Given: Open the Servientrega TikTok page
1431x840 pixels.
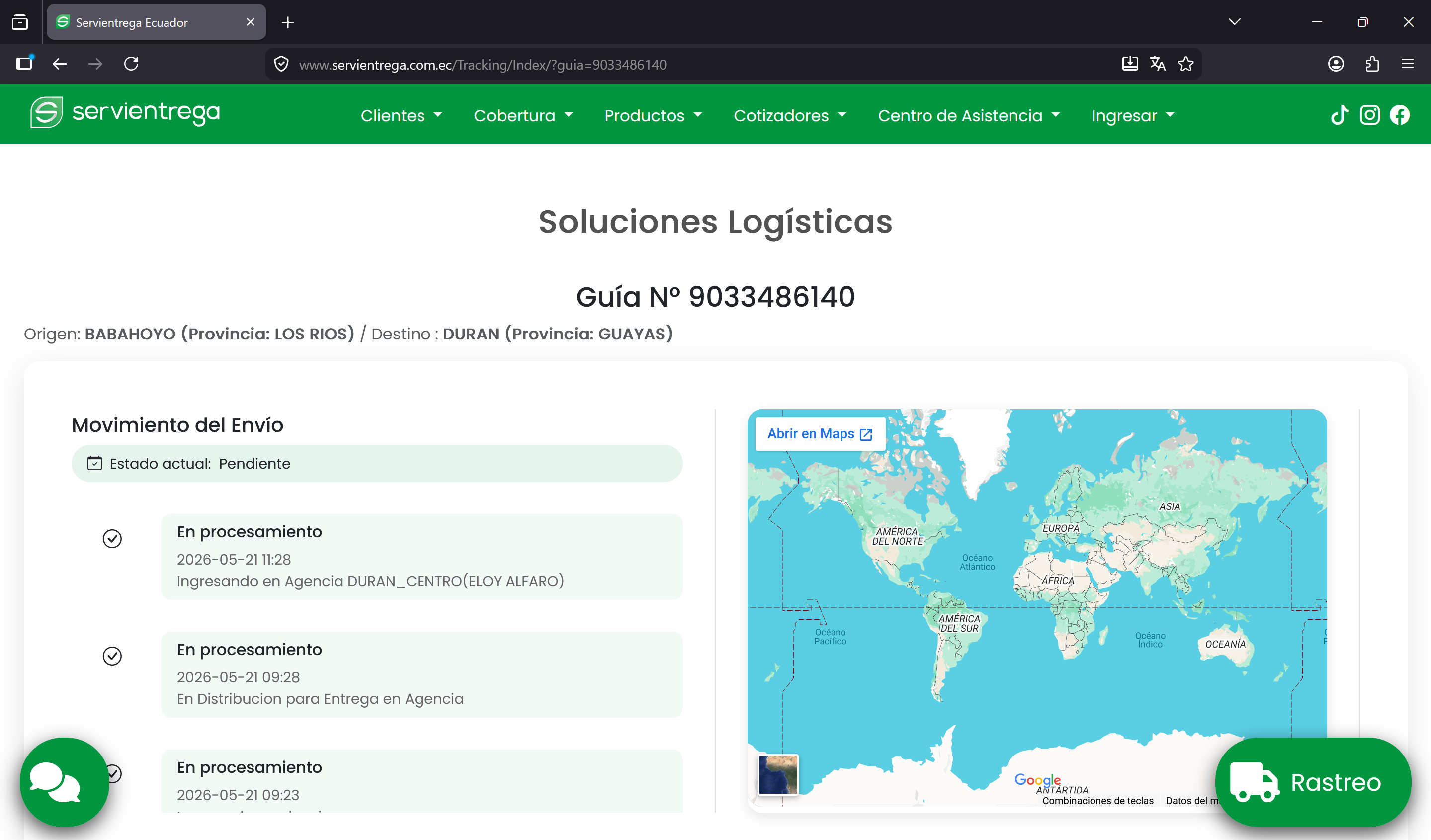Looking at the screenshot, I should 1340,115.
